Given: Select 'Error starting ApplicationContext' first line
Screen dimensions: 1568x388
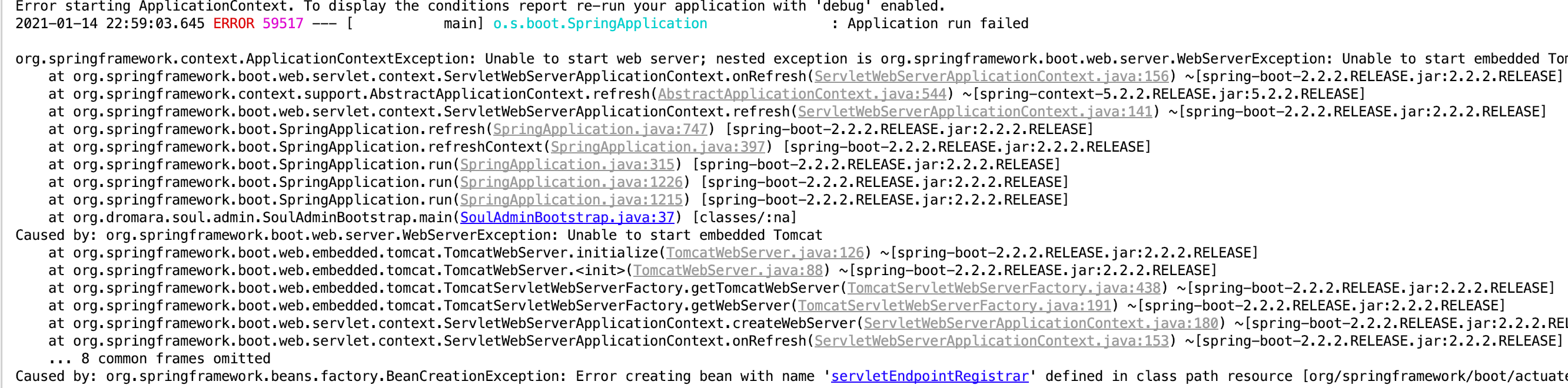Looking at the screenshot, I should tap(480, 6).
